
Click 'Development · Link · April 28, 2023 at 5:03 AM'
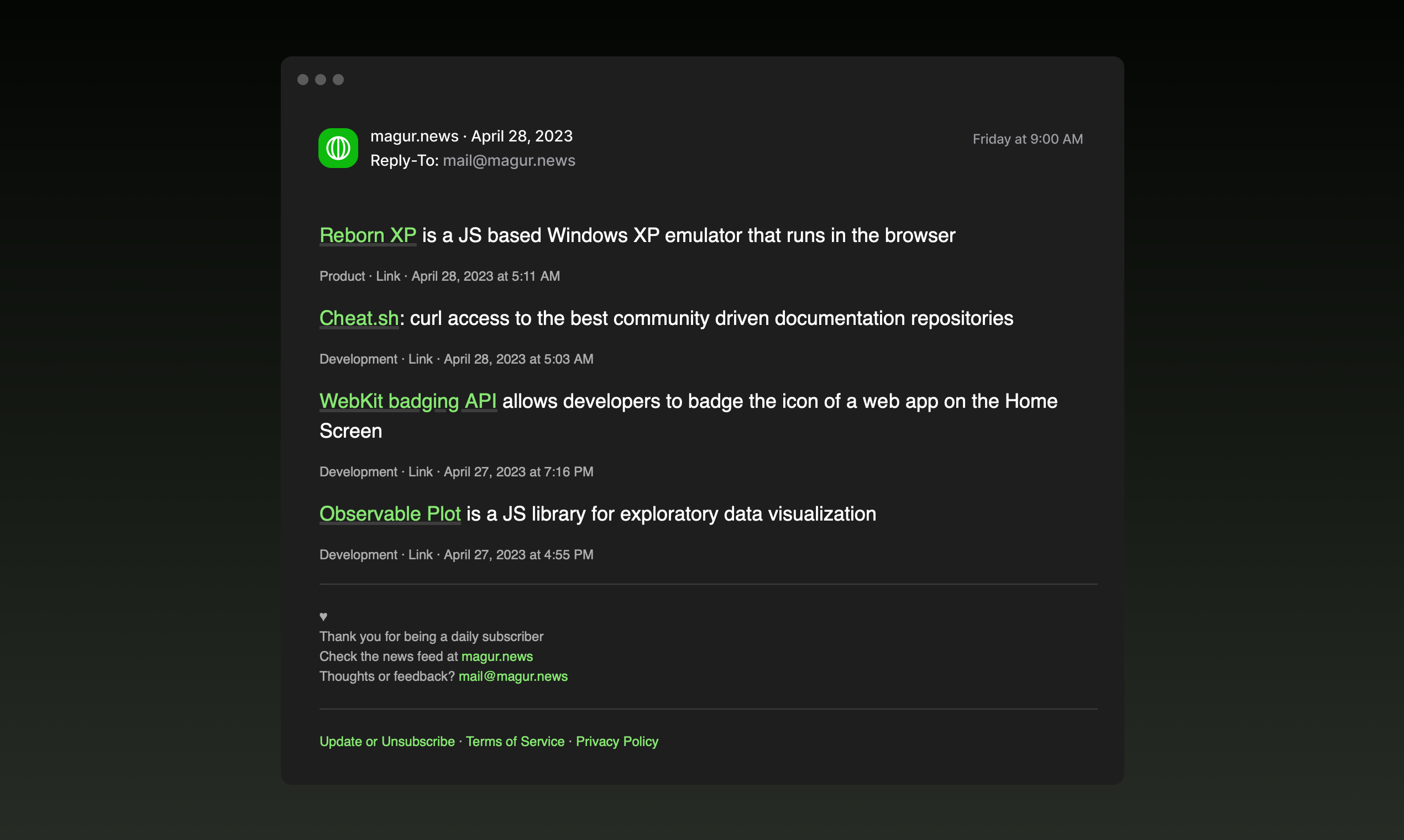point(457,359)
